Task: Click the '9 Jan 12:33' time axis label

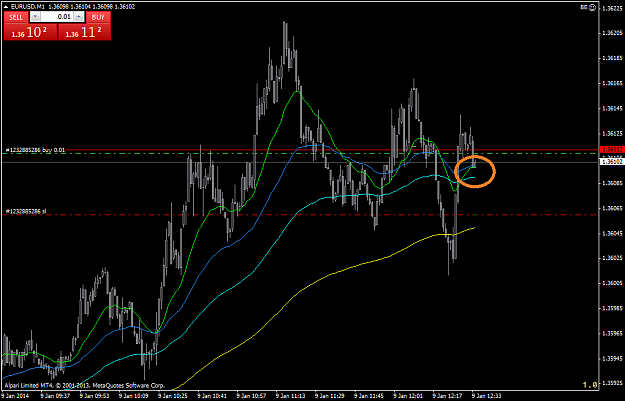Action: (x=487, y=396)
